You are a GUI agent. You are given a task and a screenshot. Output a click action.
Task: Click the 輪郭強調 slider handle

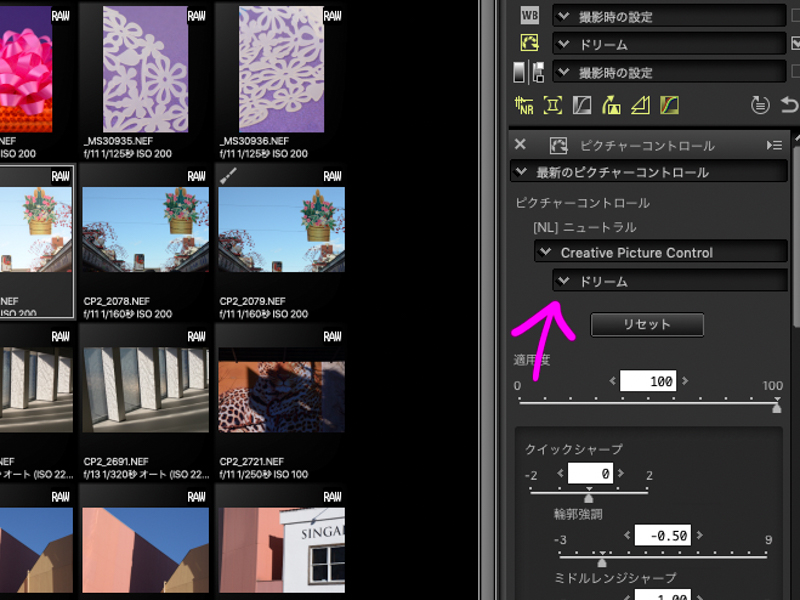(x=602, y=562)
